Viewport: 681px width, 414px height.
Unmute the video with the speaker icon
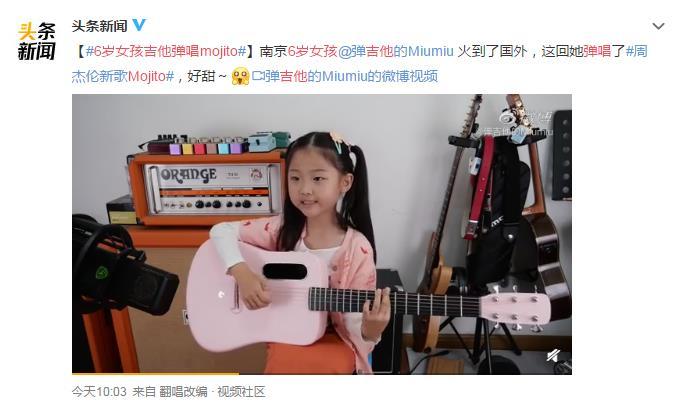(553, 356)
